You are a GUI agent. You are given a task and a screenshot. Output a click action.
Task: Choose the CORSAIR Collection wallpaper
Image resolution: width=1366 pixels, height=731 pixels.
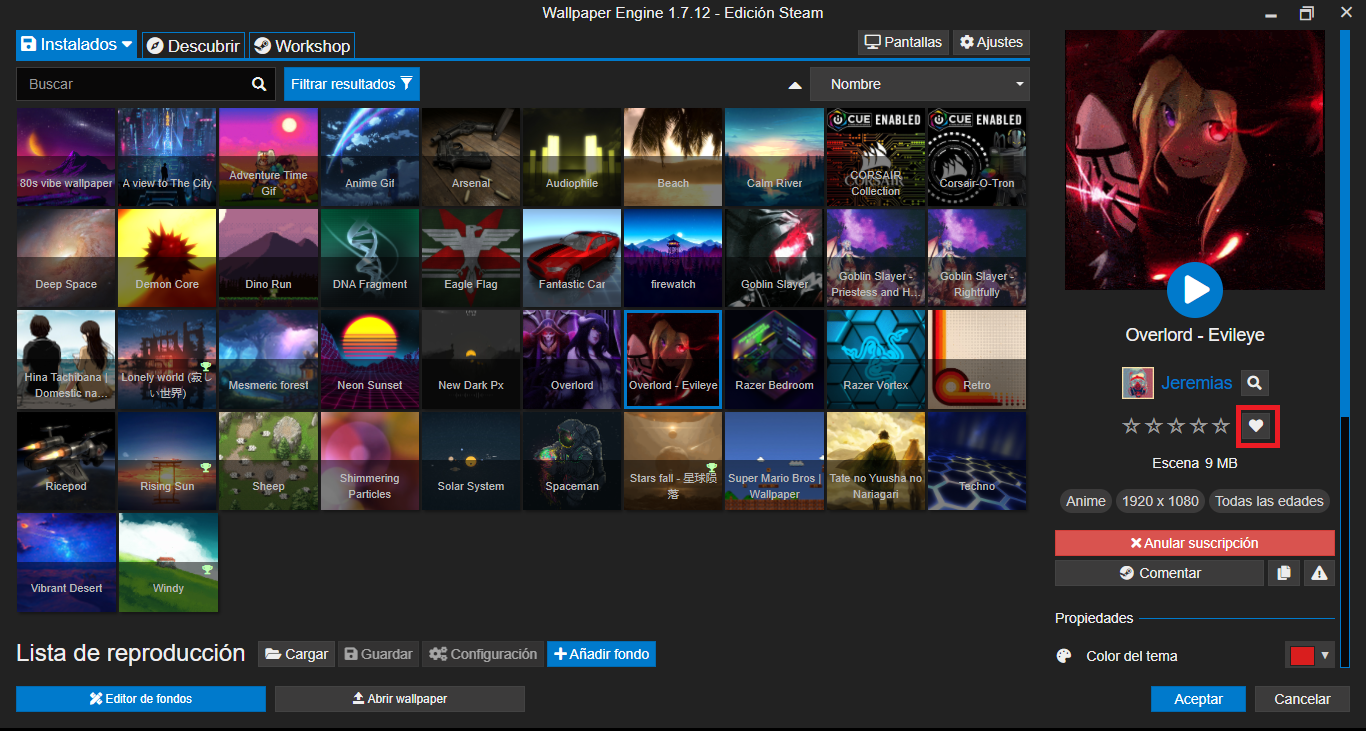click(876, 156)
